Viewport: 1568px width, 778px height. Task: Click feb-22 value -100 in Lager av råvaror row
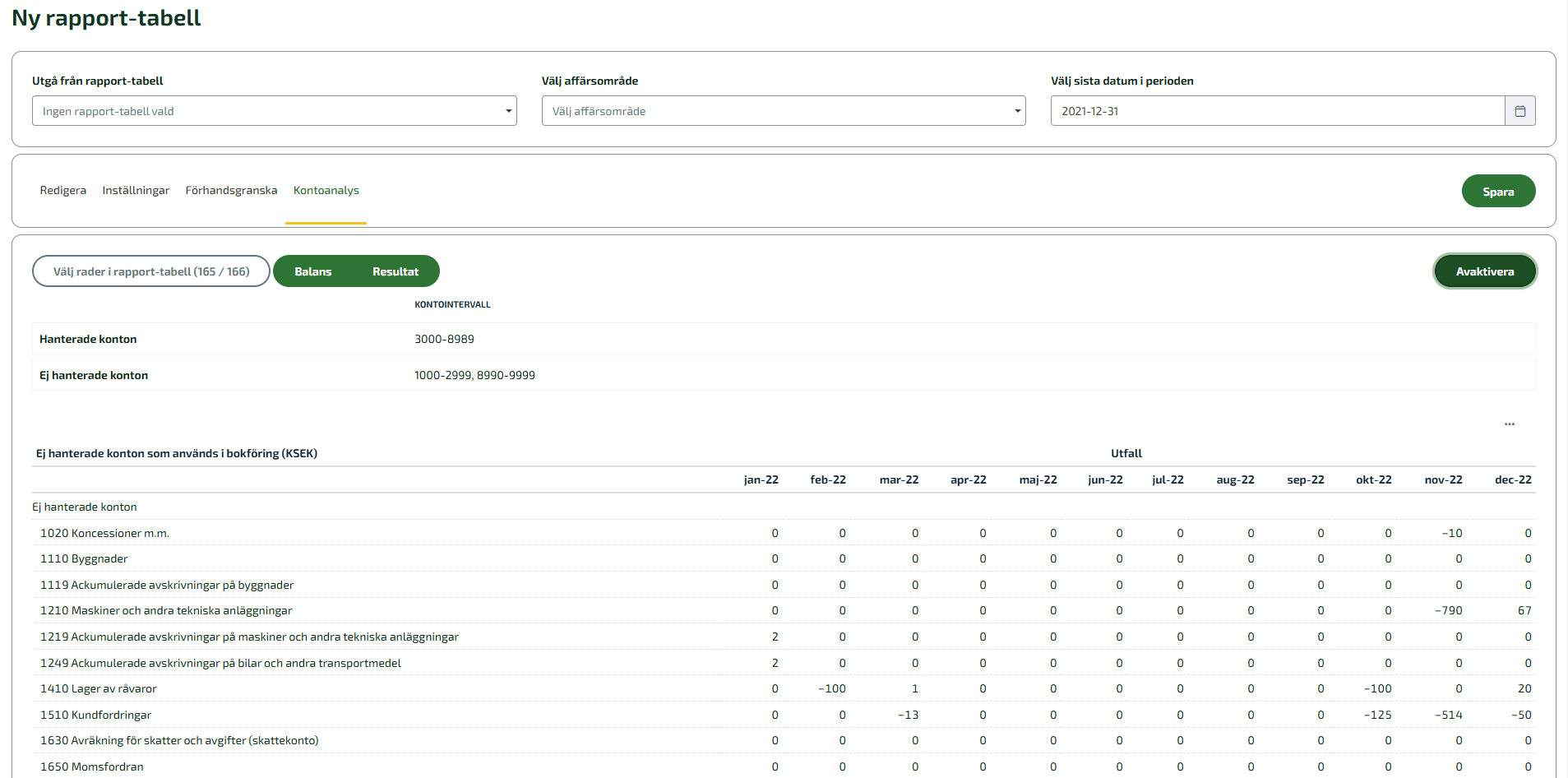click(832, 688)
